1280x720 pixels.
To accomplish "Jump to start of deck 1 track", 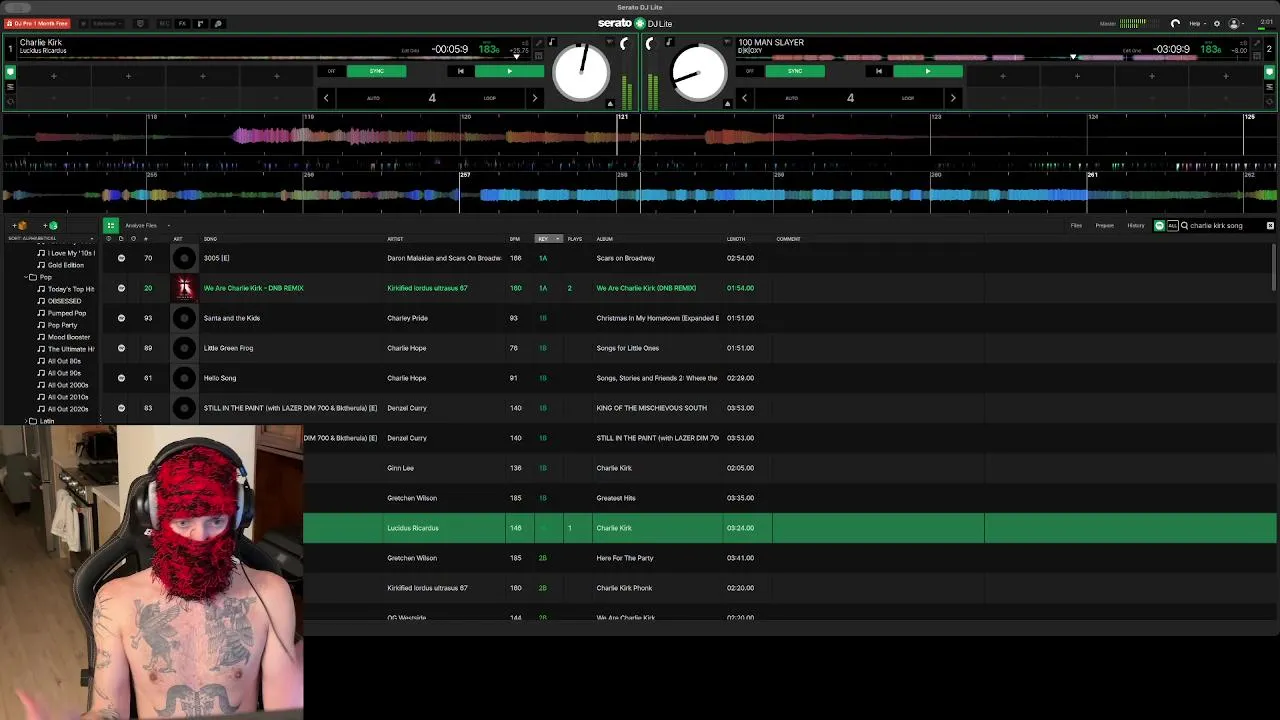I will (x=460, y=71).
